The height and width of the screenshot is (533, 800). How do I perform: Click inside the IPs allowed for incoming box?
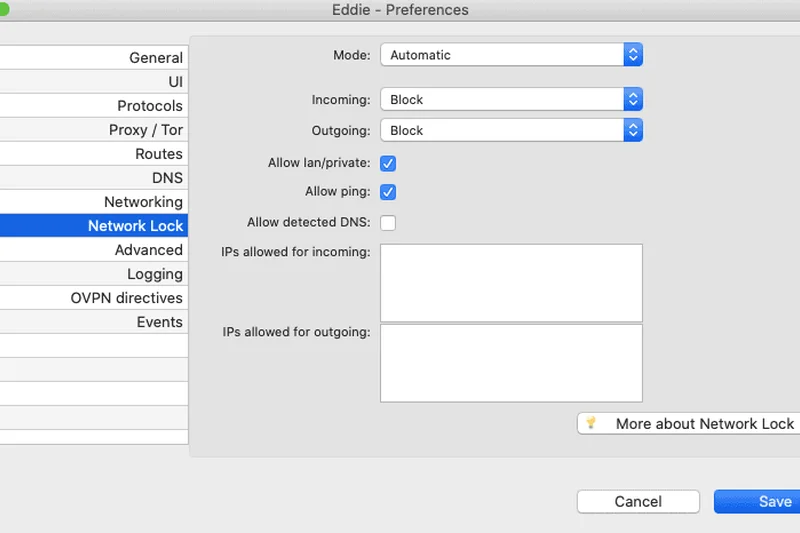pyautogui.click(x=511, y=283)
